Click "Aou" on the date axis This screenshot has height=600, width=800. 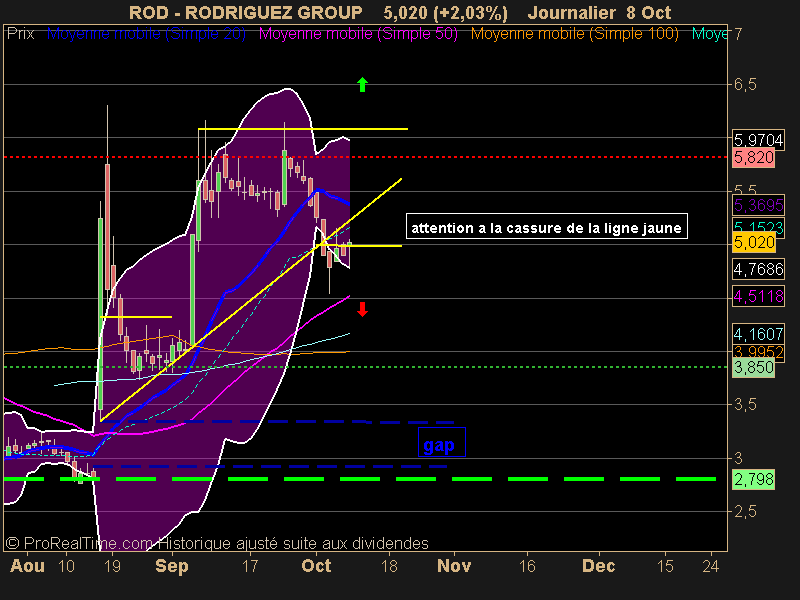(x=28, y=566)
